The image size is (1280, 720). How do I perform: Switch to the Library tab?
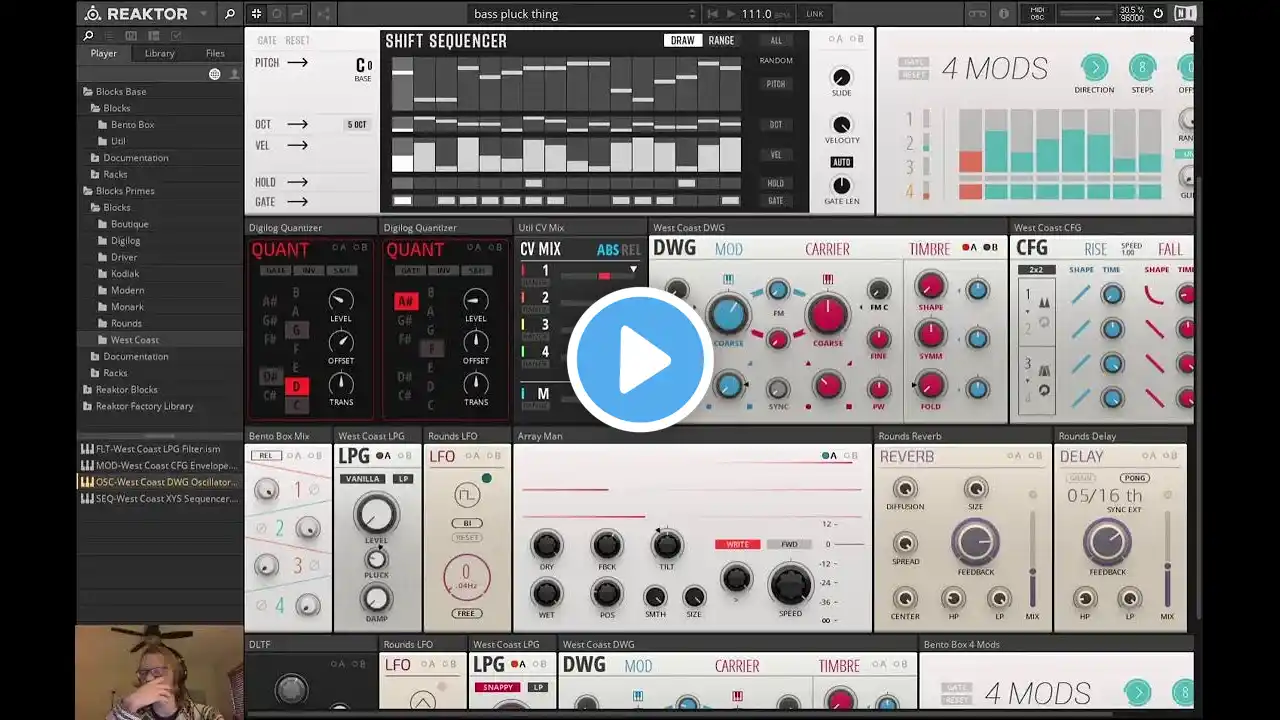click(x=160, y=53)
